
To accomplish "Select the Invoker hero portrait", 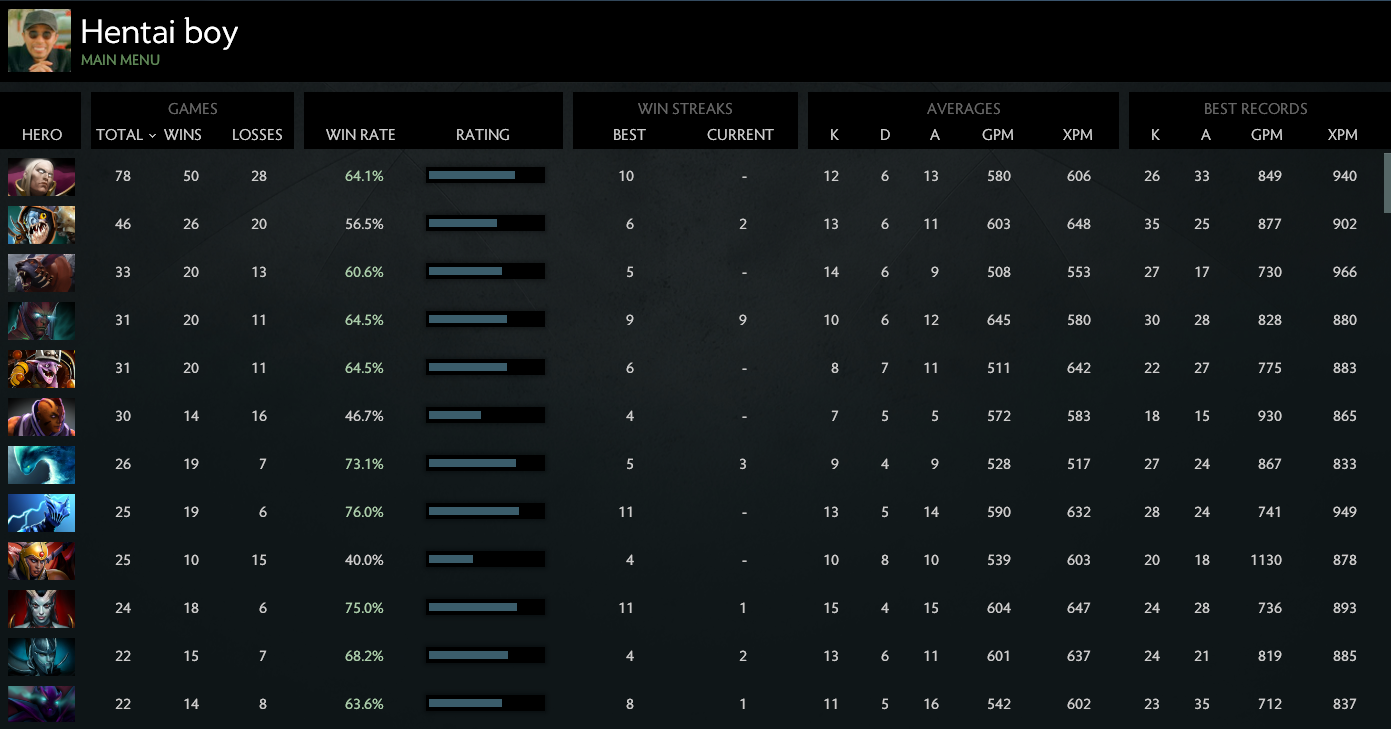I will click(x=40, y=176).
